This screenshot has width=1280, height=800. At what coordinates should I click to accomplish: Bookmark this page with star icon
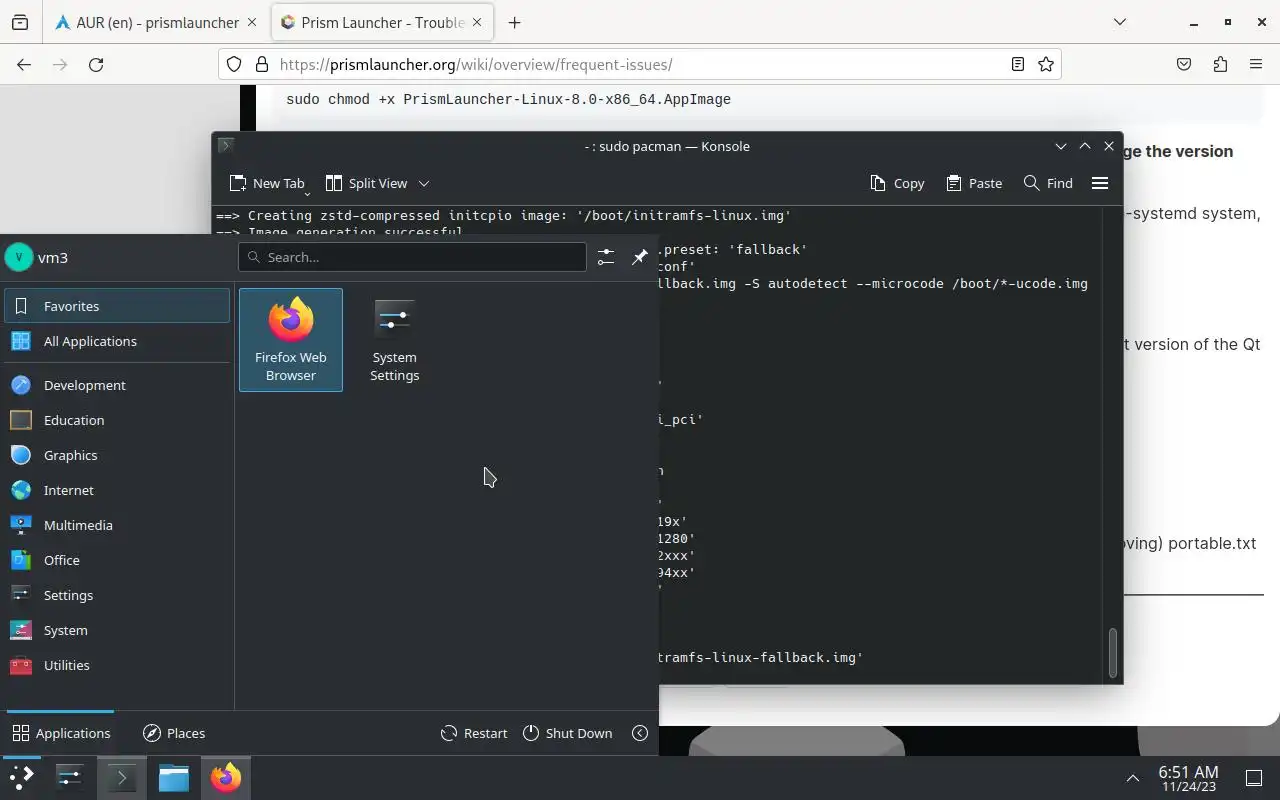point(1046,64)
